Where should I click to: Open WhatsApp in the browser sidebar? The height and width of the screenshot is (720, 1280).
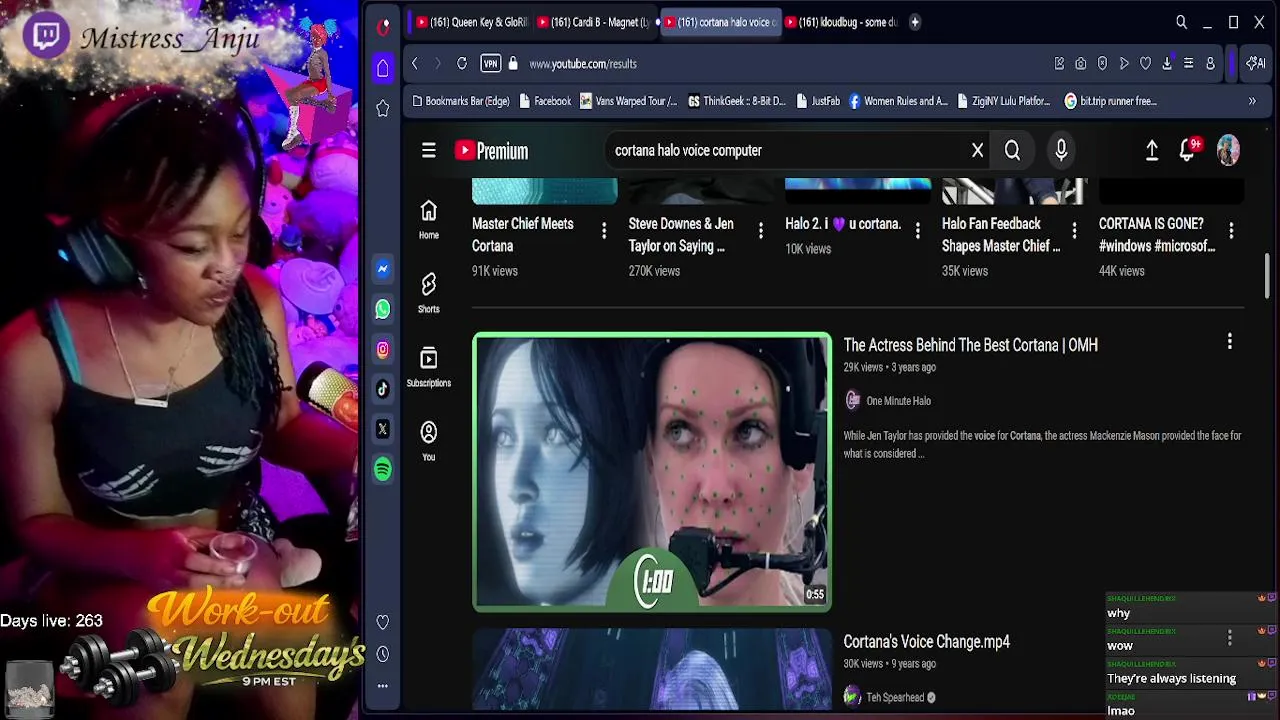[383, 309]
